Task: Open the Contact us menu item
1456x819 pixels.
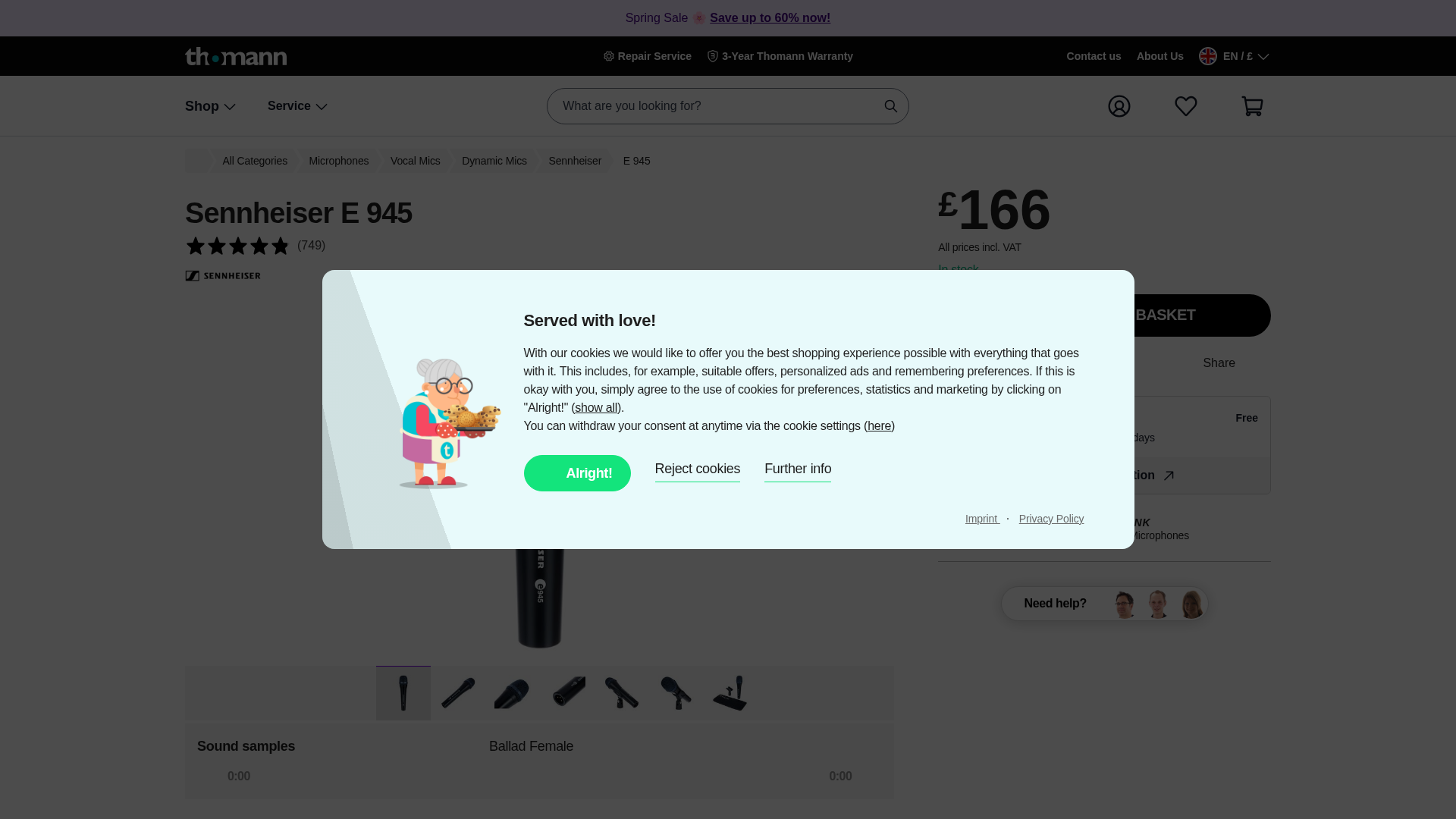Action: [x=1094, y=56]
